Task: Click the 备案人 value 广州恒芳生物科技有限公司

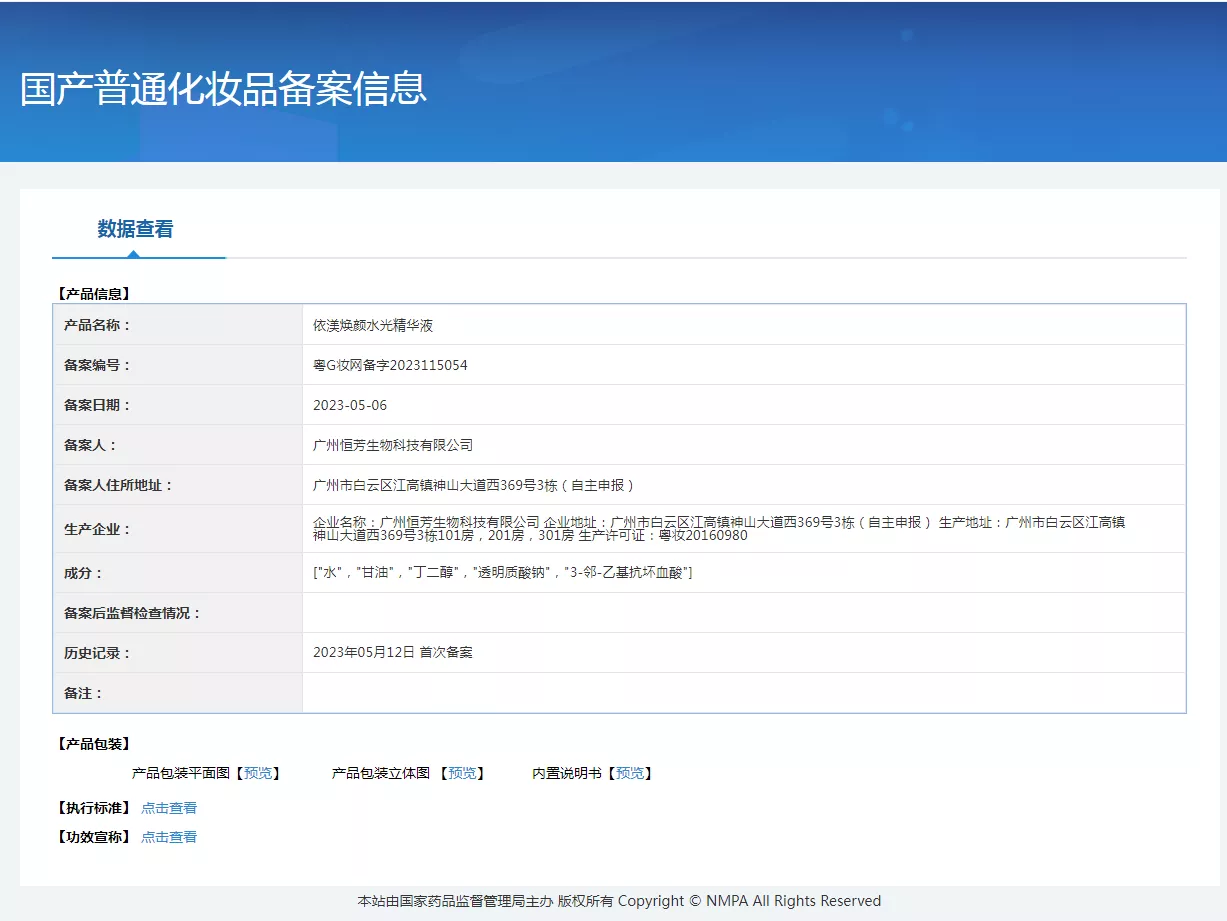Action: (x=393, y=445)
